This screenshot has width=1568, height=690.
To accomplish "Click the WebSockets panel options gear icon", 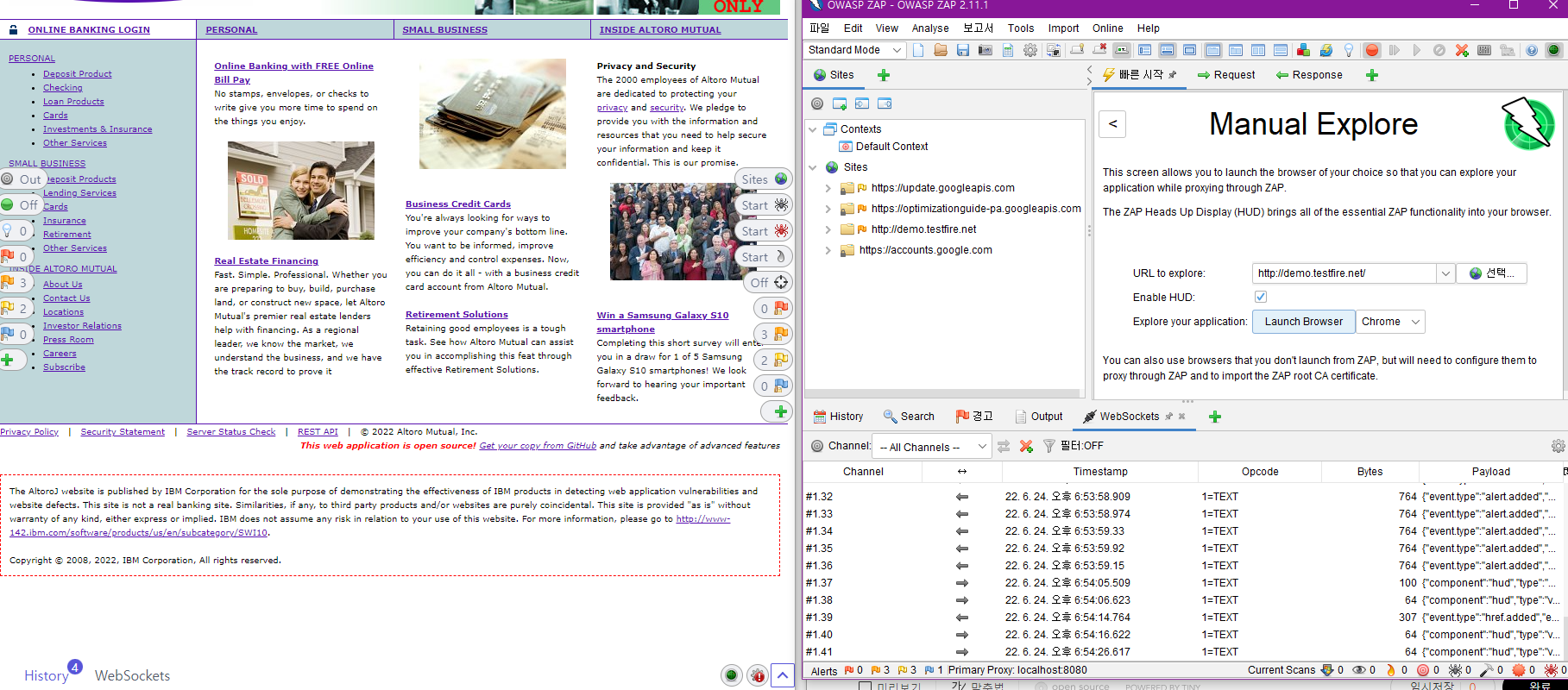I will tap(1558, 446).
